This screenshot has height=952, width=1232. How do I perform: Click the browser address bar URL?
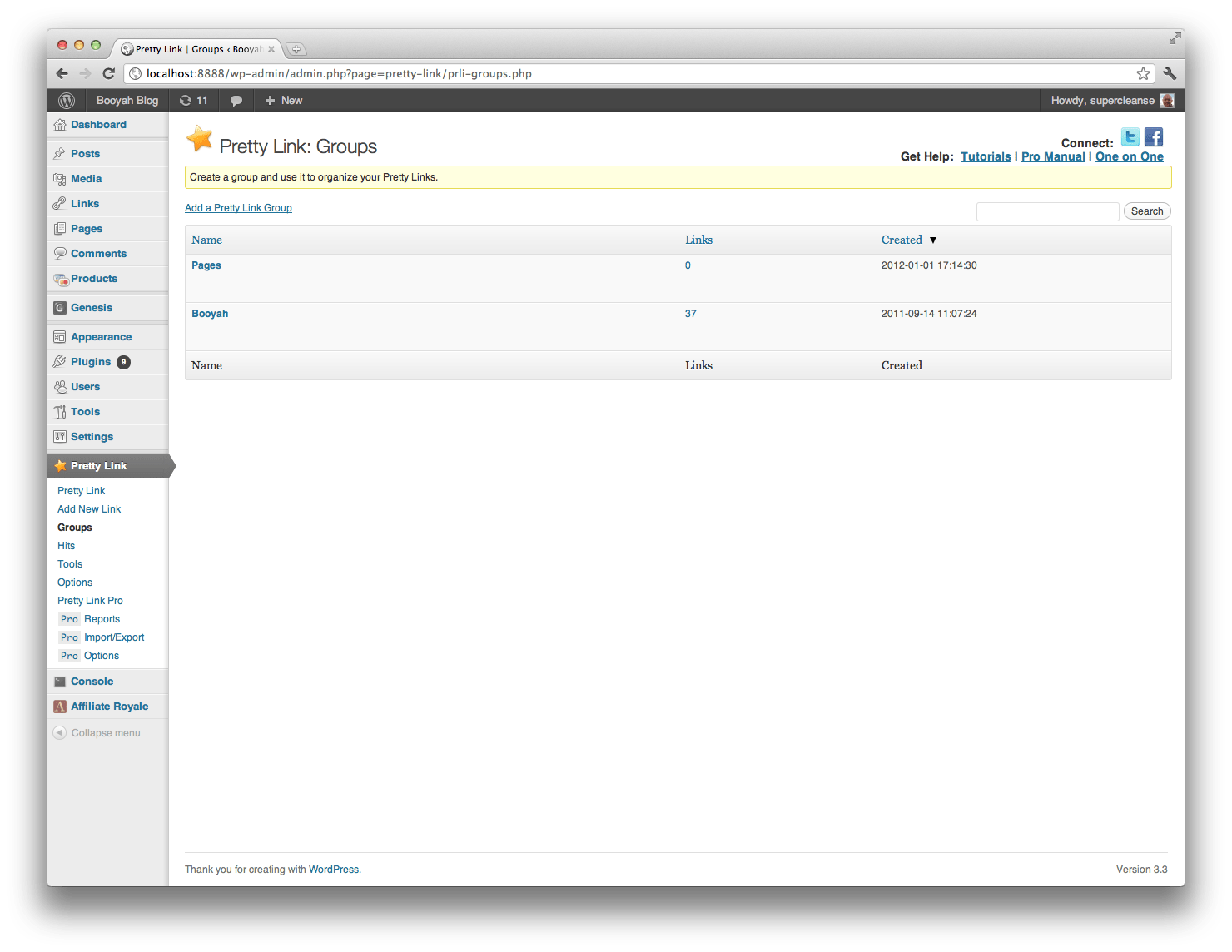click(x=339, y=73)
